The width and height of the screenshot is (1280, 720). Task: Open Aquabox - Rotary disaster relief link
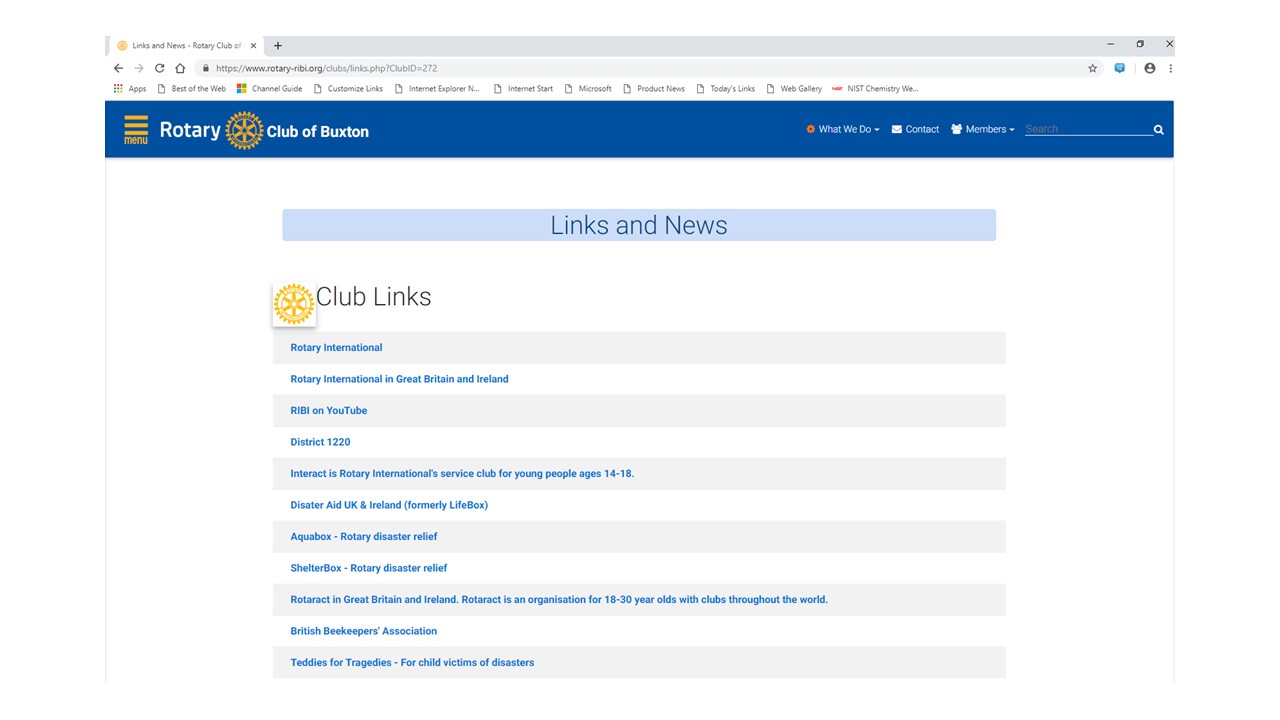[x=363, y=537]
